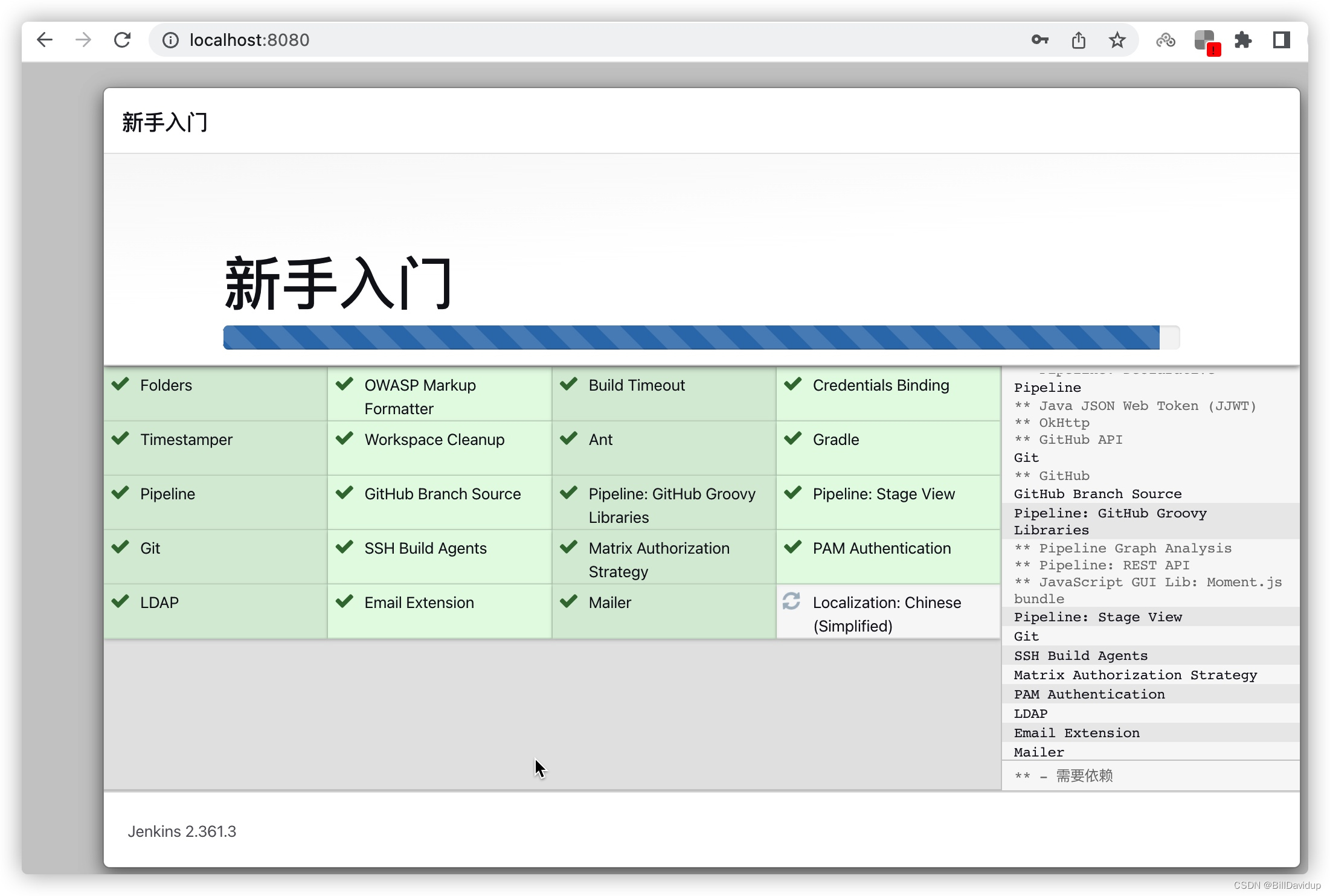Viewport: 1330px width, 896px height.
Task: Click the cloud-link extension icon
Action: [1165, 40]
